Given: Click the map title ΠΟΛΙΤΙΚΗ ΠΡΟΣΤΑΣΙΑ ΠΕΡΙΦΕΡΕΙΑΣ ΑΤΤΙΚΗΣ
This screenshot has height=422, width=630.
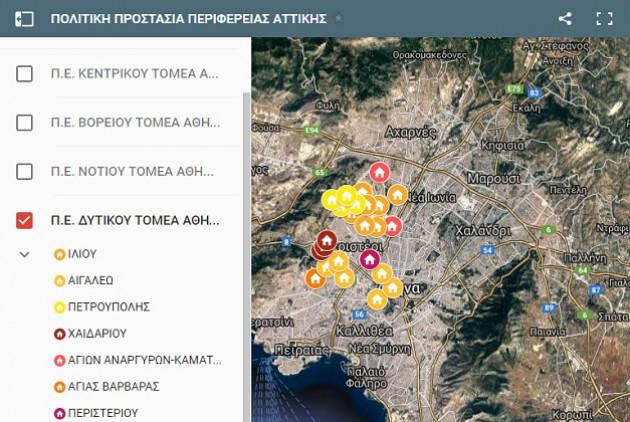Looking at the screenshot, I should pos(189,18).
